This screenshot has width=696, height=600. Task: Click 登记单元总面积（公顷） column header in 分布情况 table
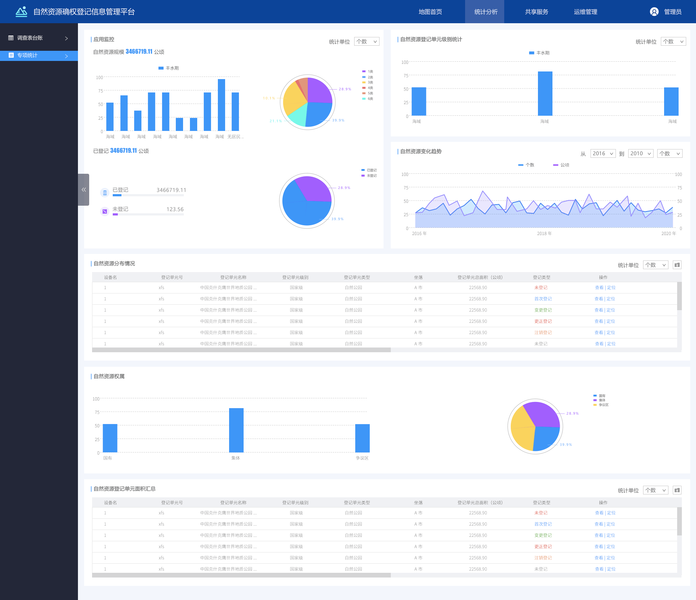[x=480, y=277]
